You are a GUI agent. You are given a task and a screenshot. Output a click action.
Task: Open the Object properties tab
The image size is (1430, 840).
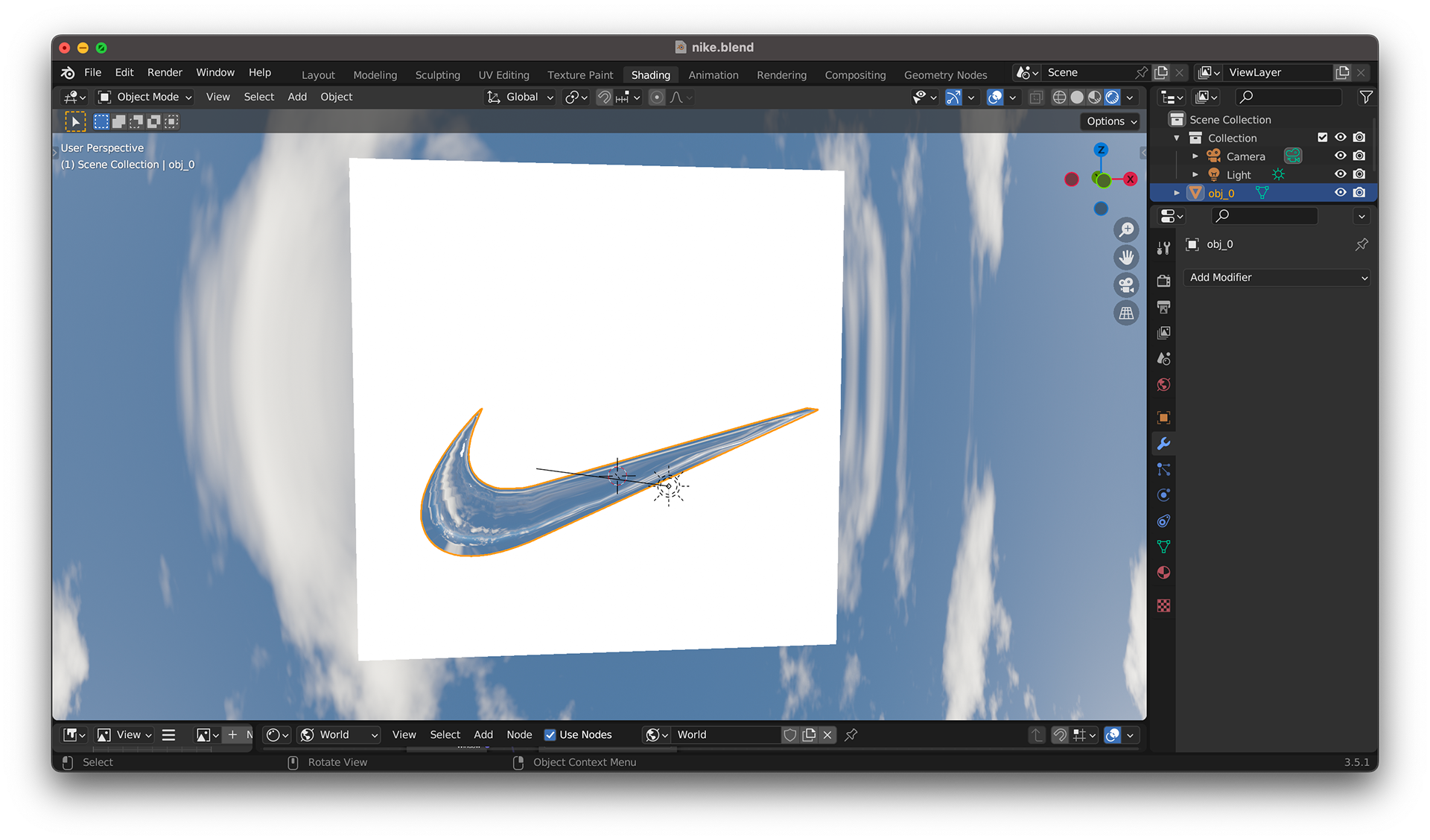click(1163, 418)
